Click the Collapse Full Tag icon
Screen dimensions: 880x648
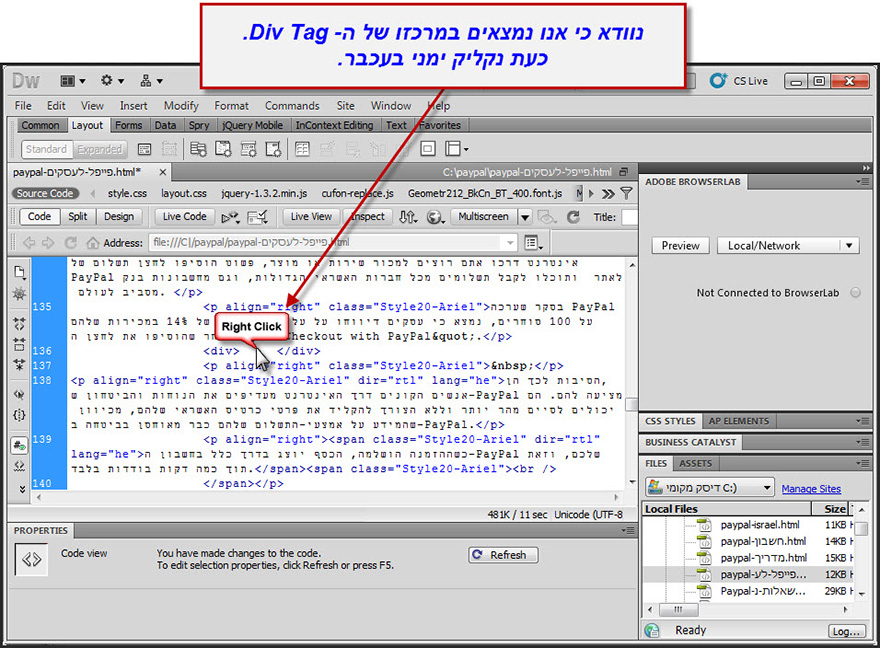pyautogui.click(x=20, y=323)
